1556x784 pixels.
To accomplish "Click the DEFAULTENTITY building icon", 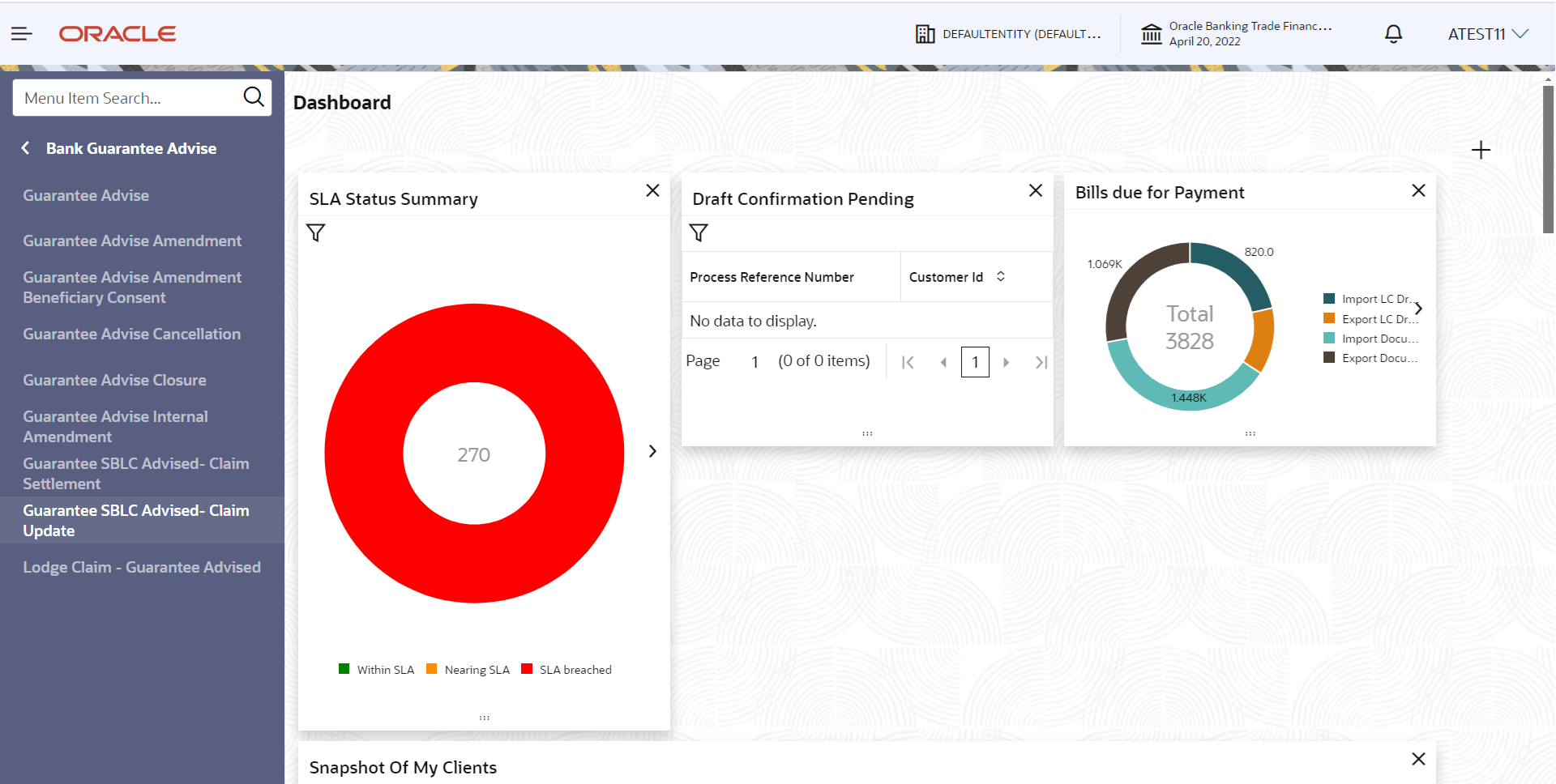I will click(925, 34).
